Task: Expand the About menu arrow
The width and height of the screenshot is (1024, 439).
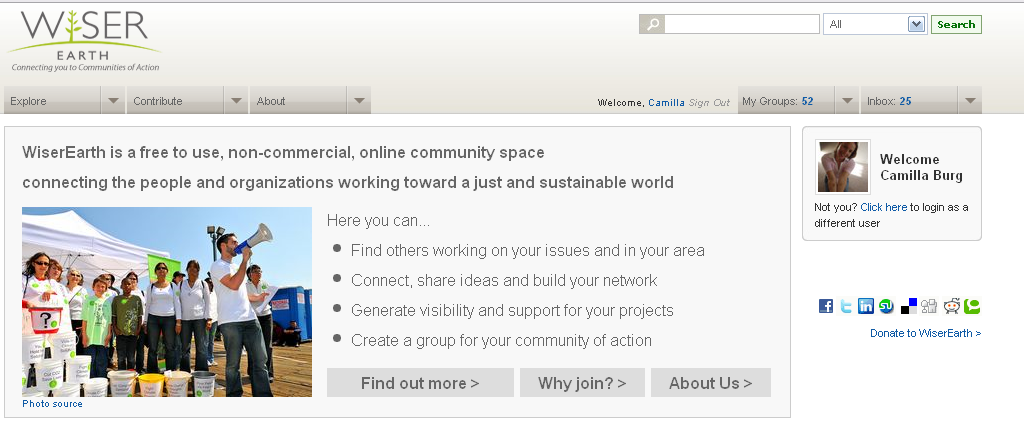Action: [359, 101]
